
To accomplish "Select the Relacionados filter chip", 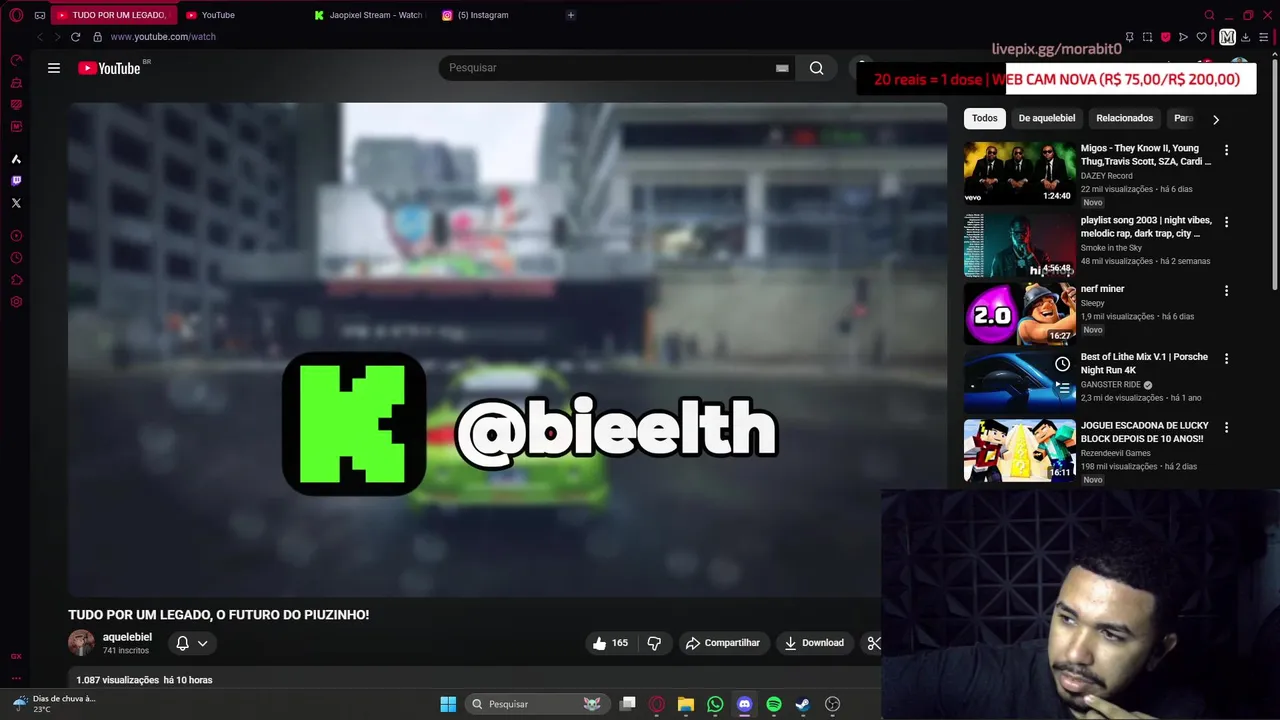I will pos(1125,118).
